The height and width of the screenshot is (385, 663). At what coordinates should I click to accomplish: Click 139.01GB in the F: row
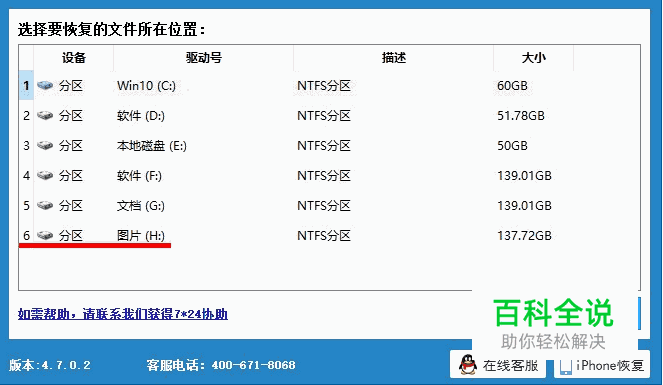tap(524, 176)
